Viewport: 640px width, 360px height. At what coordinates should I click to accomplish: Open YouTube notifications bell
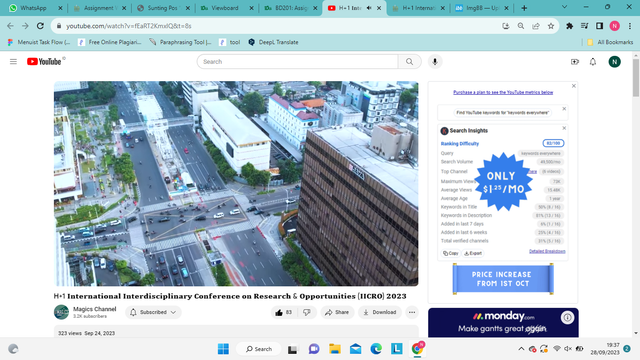[x=593, y=62]
